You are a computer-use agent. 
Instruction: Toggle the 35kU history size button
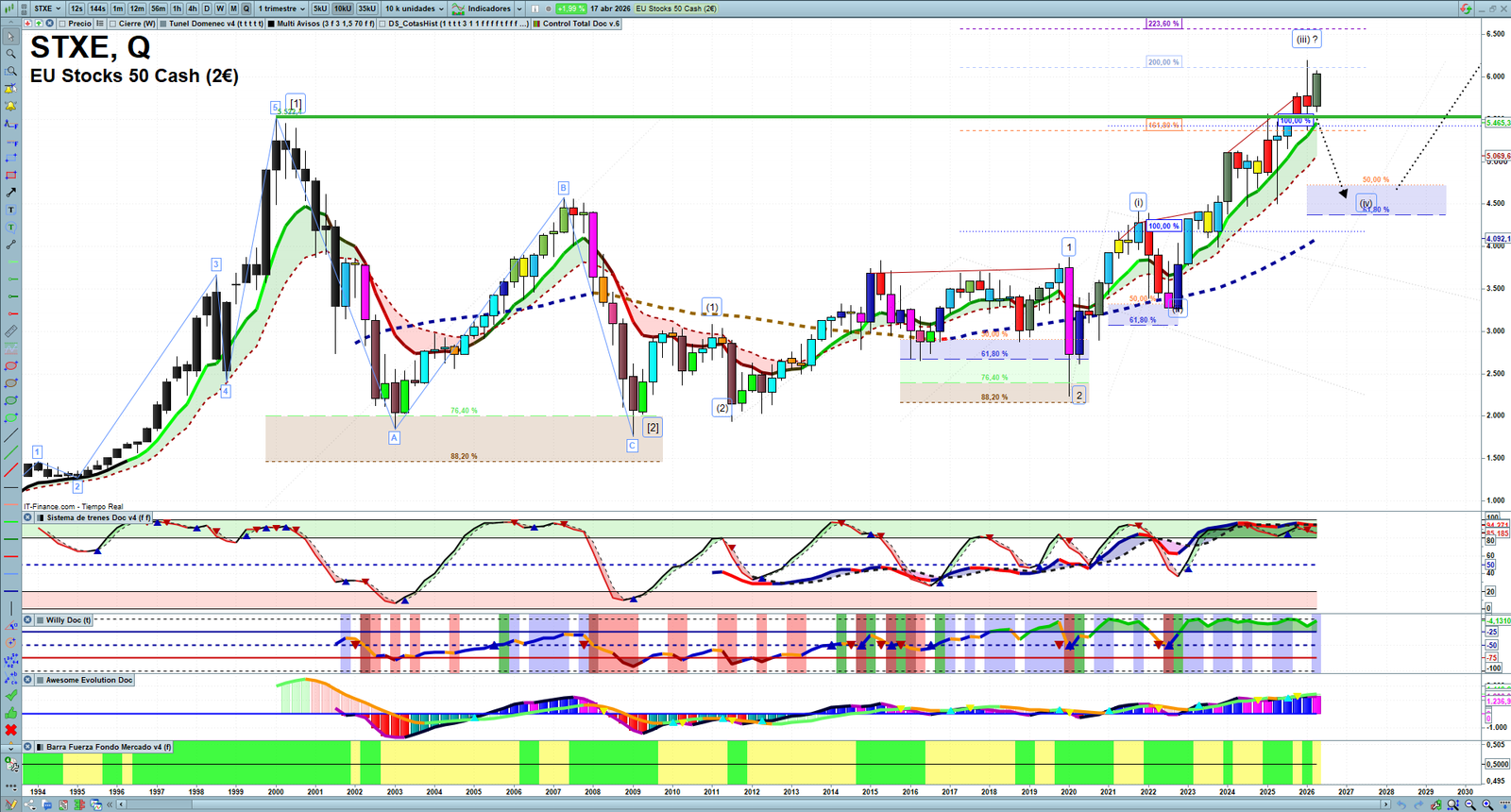(367, 8)
